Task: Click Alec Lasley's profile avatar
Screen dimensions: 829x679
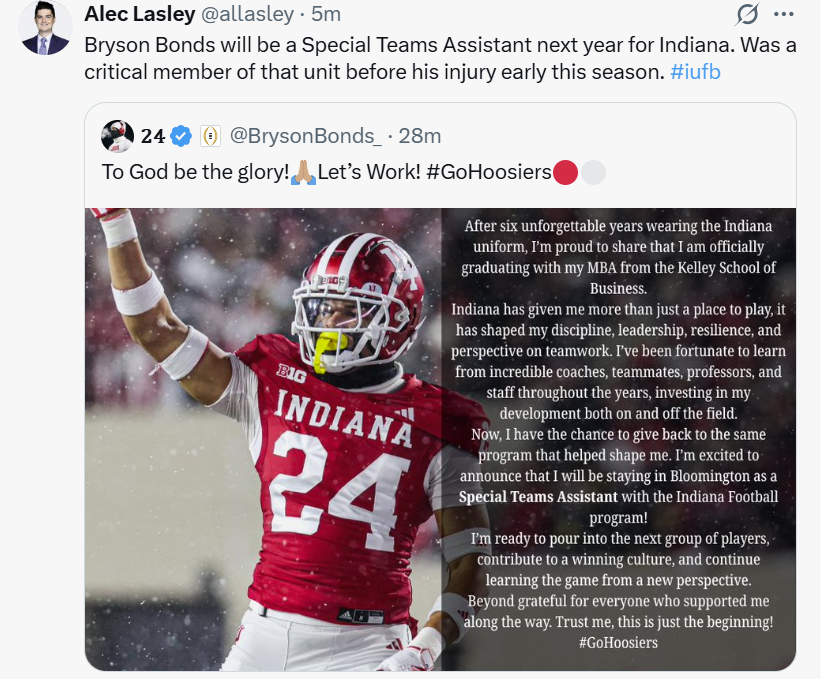Action: (46, 28)
